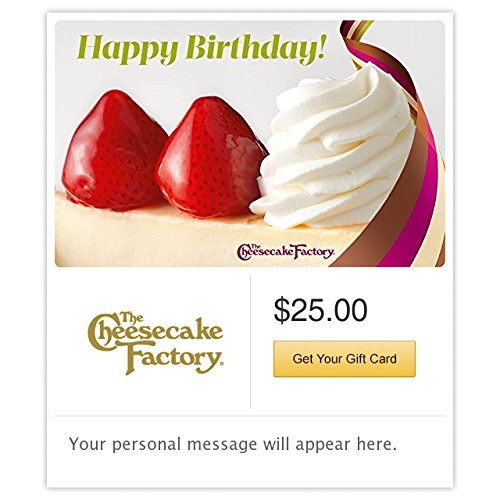Click the vertical divider beside the logo
The height and width of the screenshot is (500, 500).
250,341
